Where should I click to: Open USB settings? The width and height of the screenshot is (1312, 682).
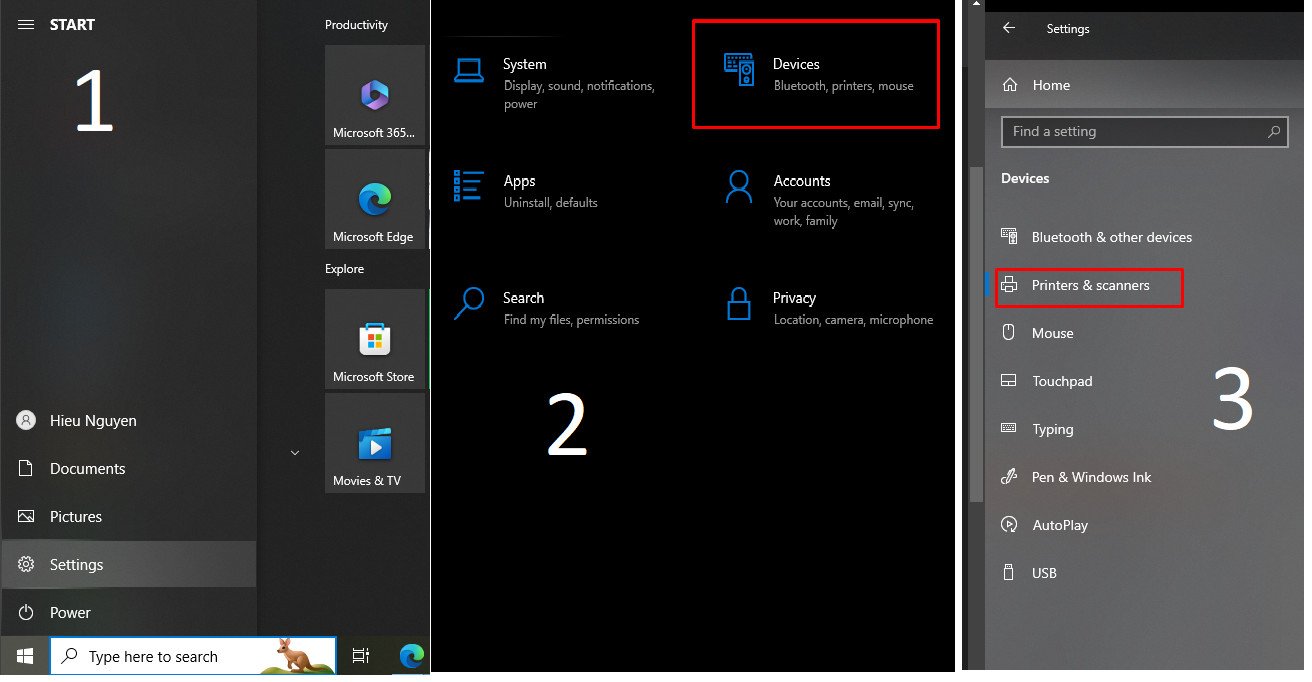1044,573
